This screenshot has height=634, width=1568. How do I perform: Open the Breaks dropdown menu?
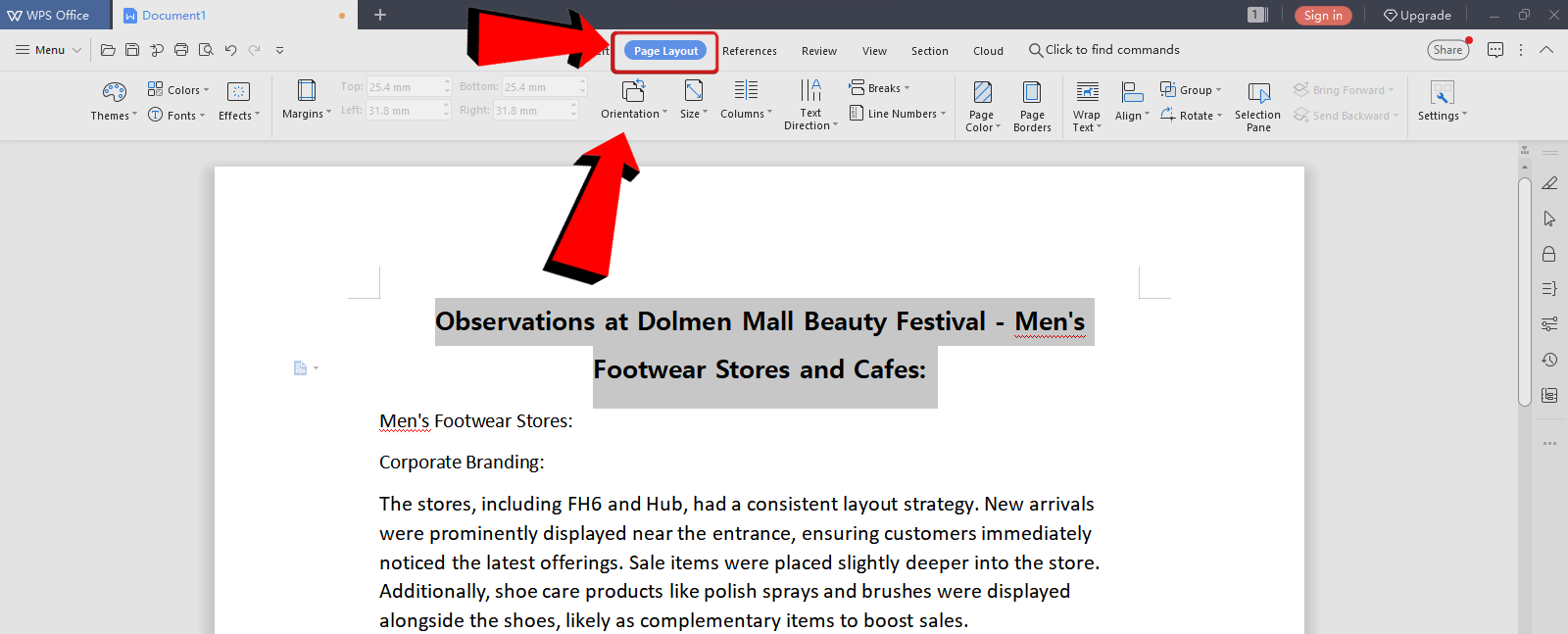(880, 88)
